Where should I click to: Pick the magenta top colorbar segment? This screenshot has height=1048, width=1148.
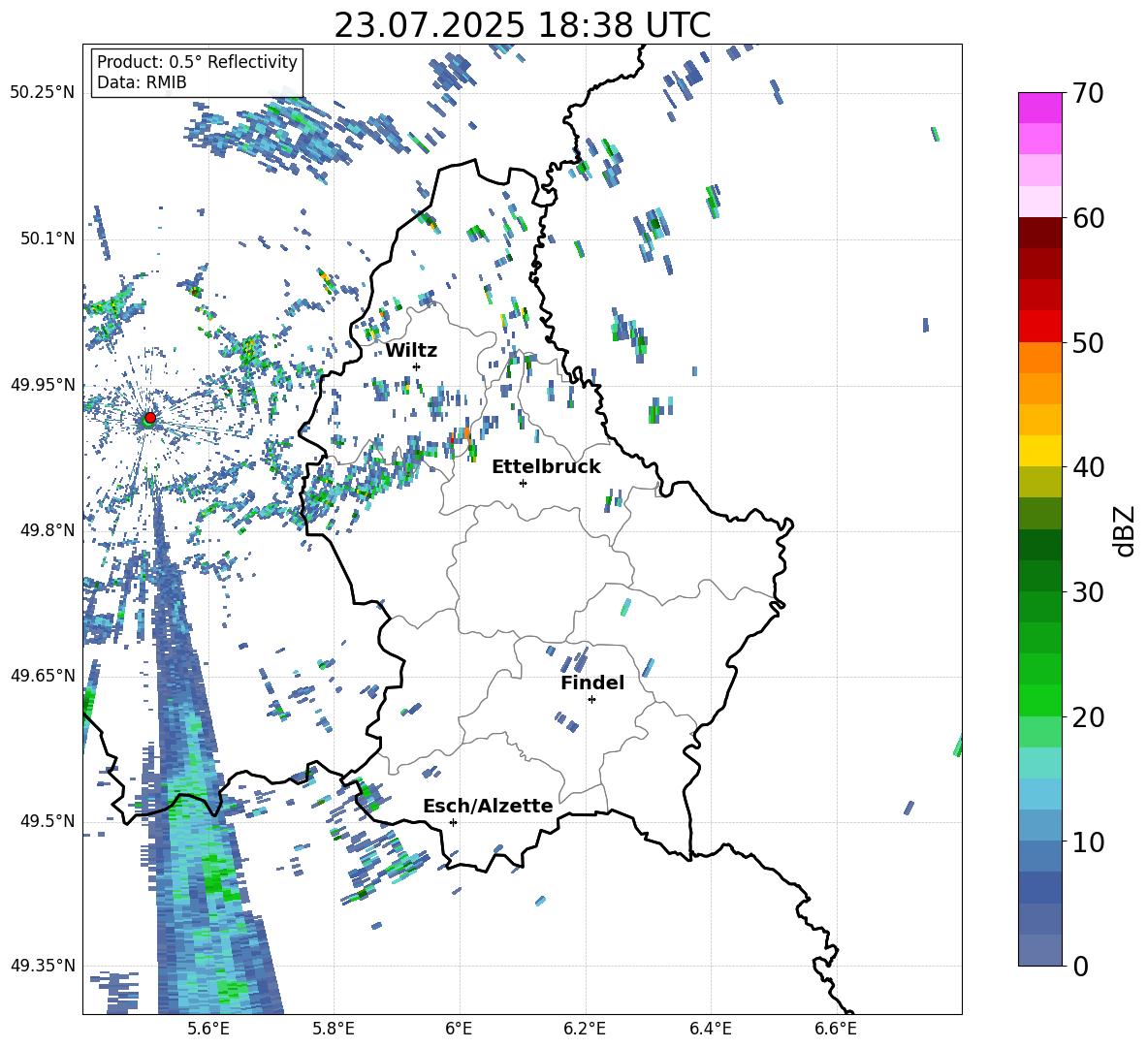(x=1039, y=108)
